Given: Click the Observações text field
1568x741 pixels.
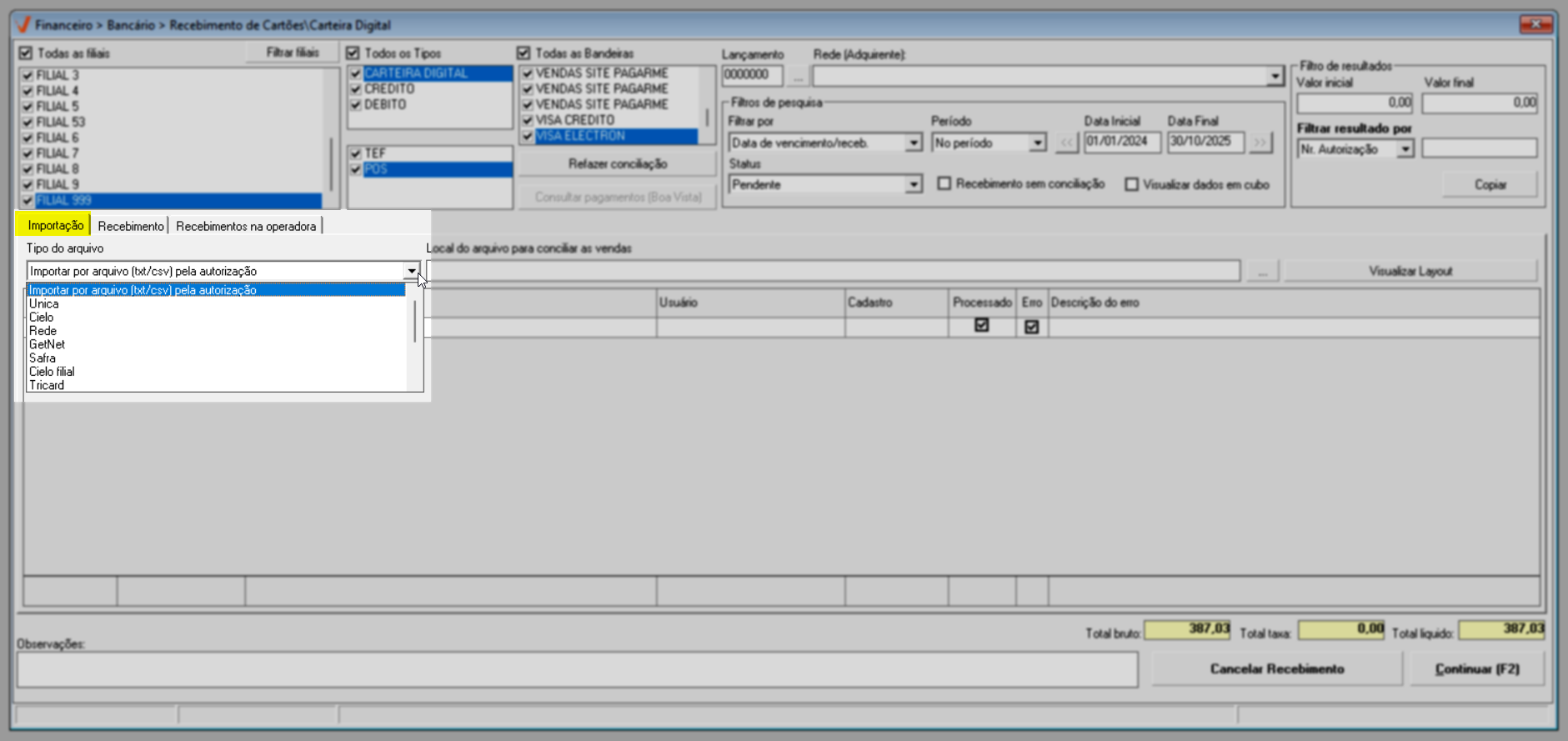Looking at the screenshot, I should tap(577, 670).
